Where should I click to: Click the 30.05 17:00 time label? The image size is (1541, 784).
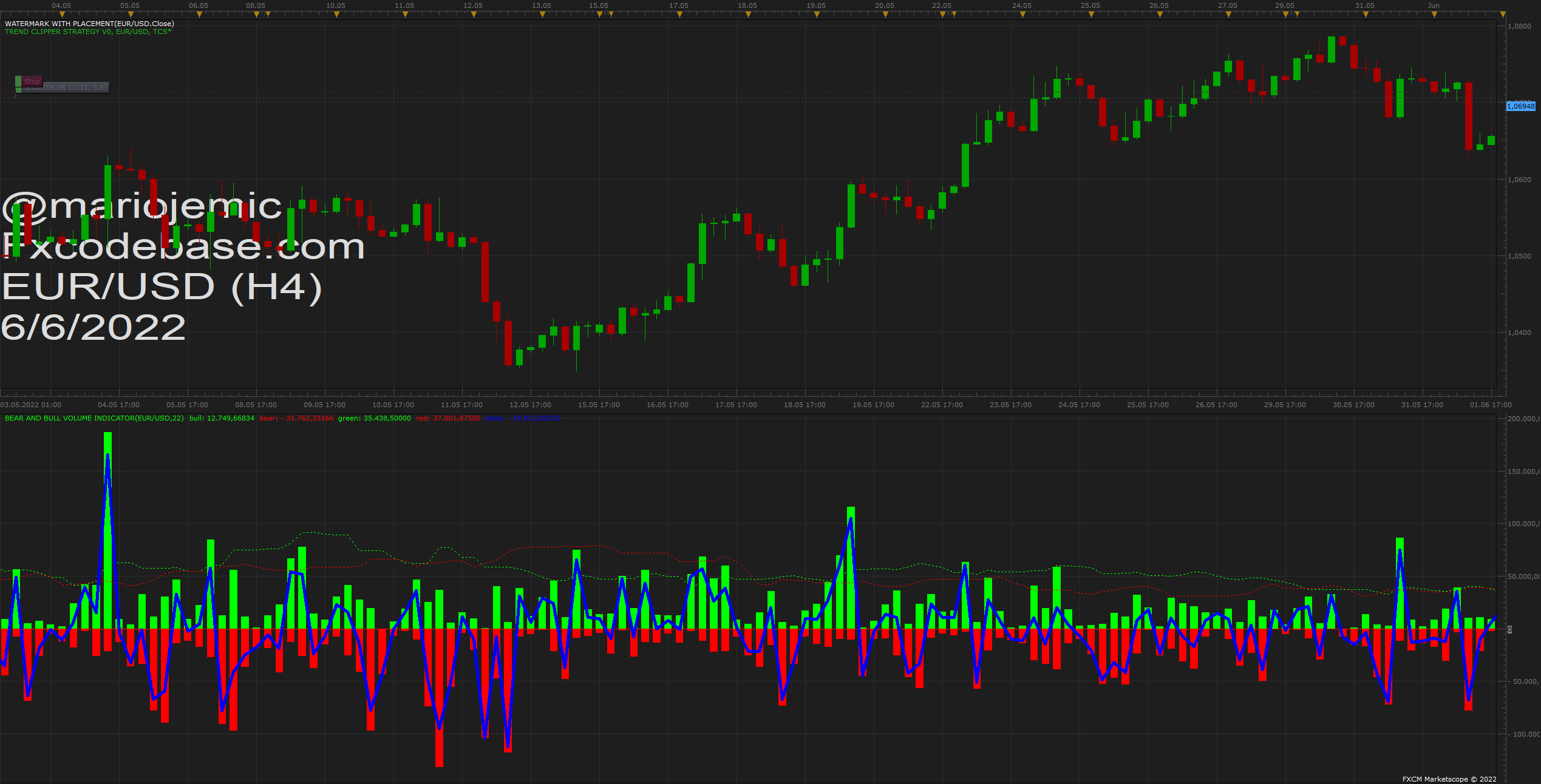pos(1353,405)
